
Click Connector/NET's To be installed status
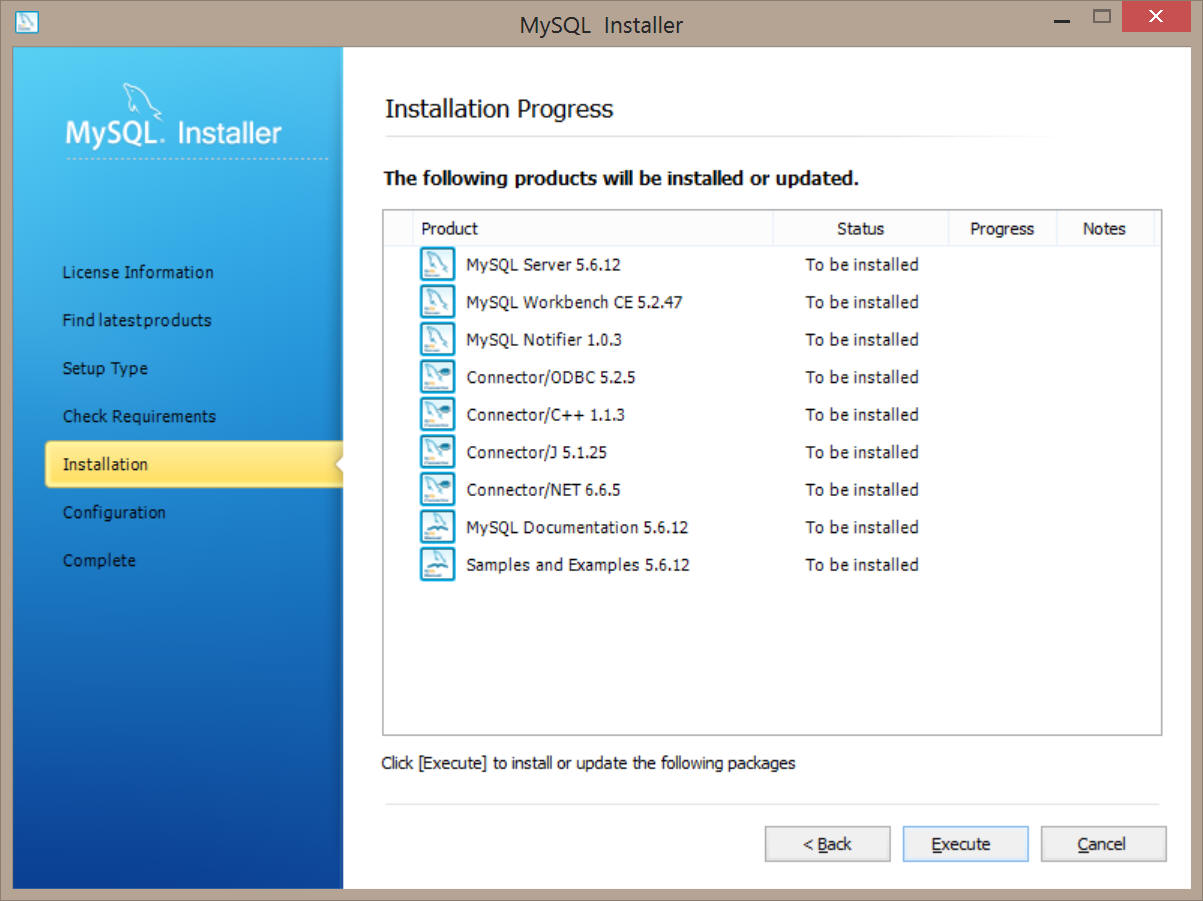[862, 490]
